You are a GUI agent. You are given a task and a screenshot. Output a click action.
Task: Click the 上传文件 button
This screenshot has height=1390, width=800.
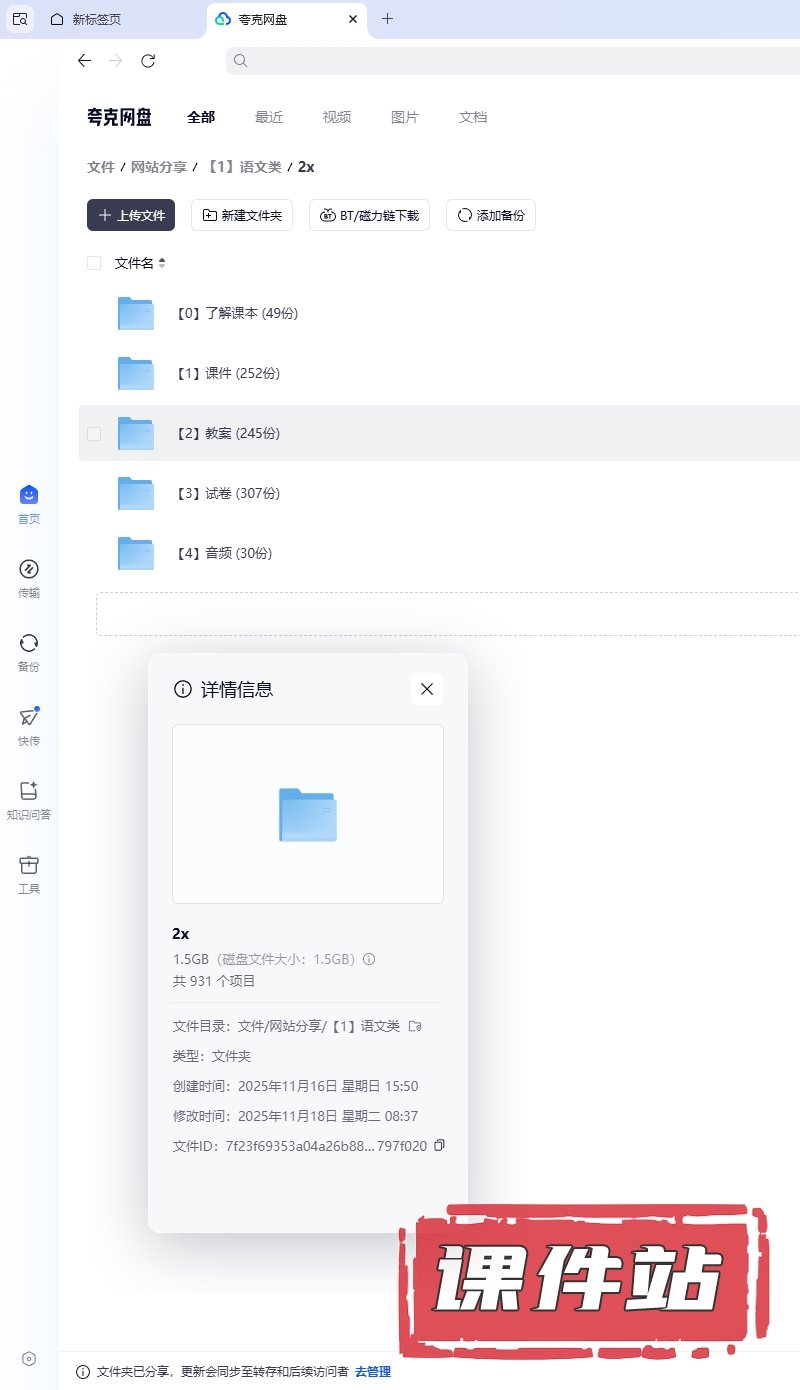pyautogui.click(x=131, y=215)
